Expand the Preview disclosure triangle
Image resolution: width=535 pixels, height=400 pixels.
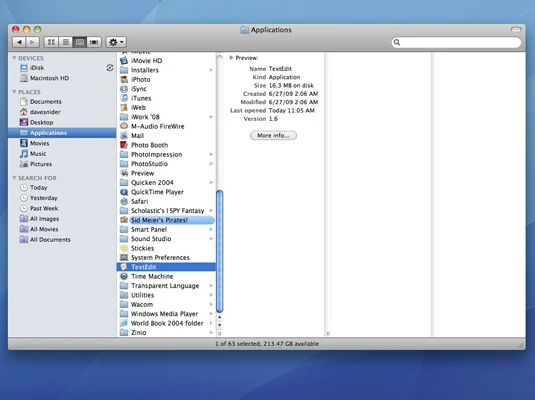coord(231,58)
